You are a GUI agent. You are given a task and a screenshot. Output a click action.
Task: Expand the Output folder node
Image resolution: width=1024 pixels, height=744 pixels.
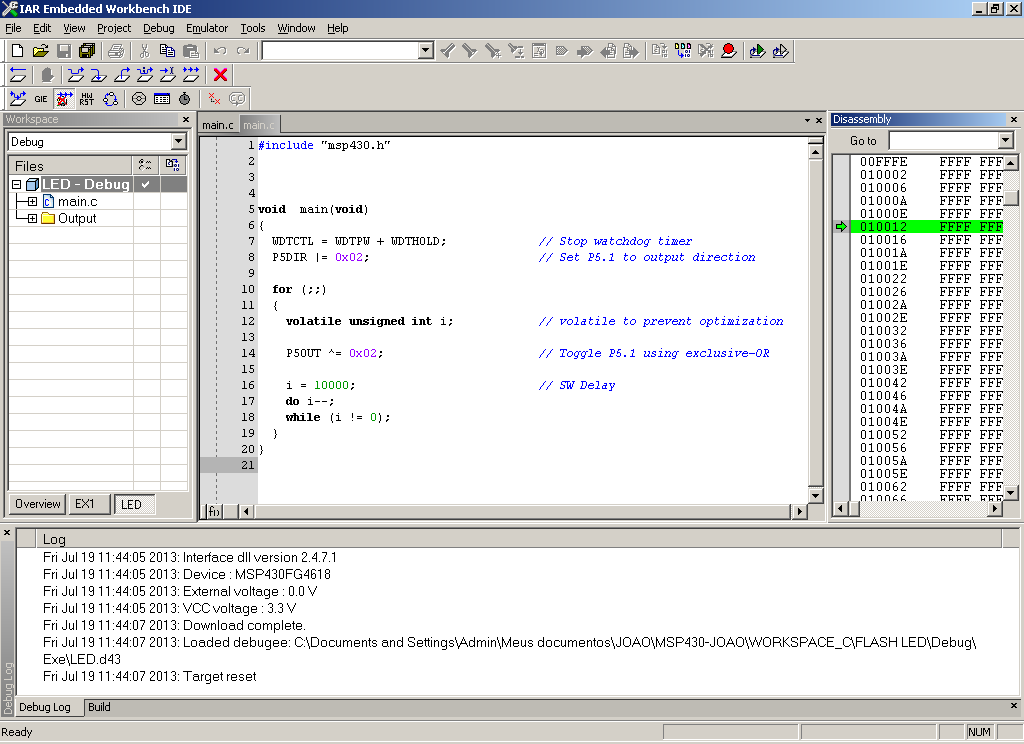[32, 219]
